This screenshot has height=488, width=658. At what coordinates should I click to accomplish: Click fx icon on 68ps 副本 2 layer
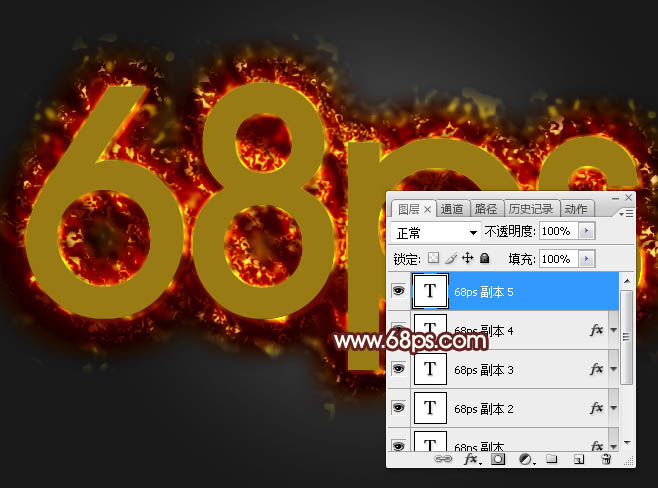597,407
